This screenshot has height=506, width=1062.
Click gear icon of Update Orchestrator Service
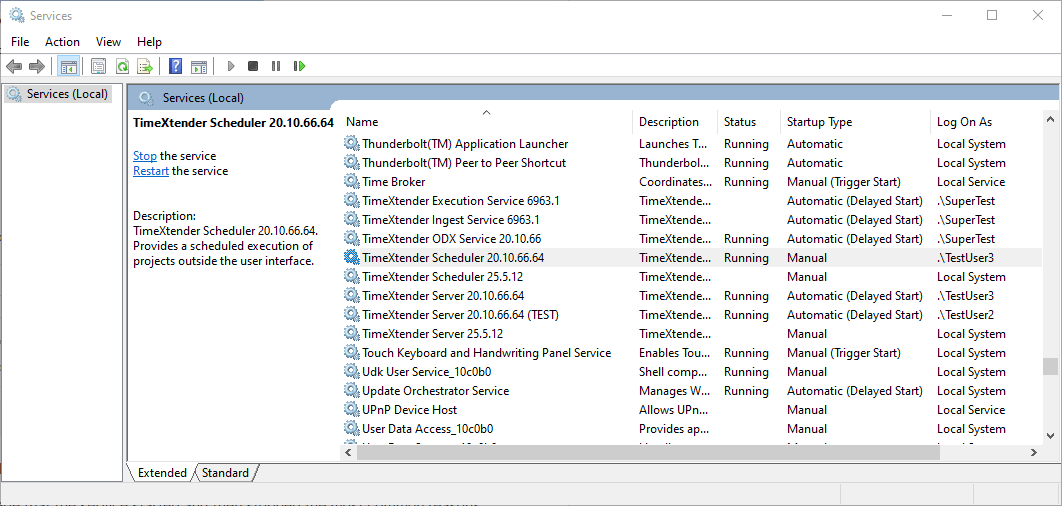tap(351, 390)
